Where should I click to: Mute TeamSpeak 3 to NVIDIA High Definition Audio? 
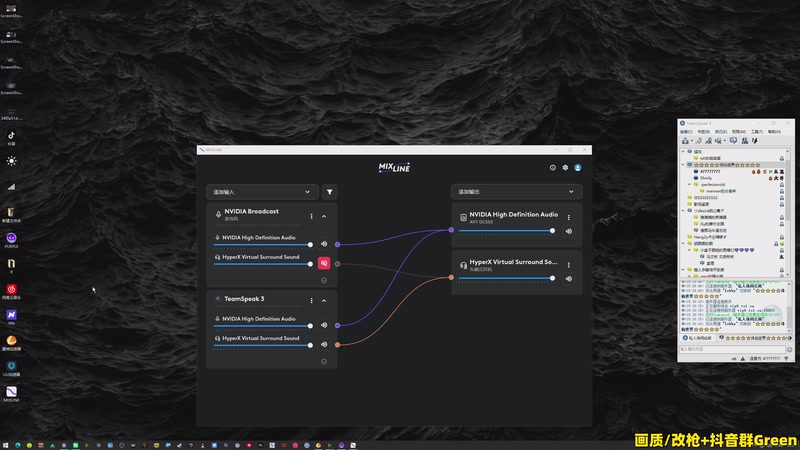[324, 325]
